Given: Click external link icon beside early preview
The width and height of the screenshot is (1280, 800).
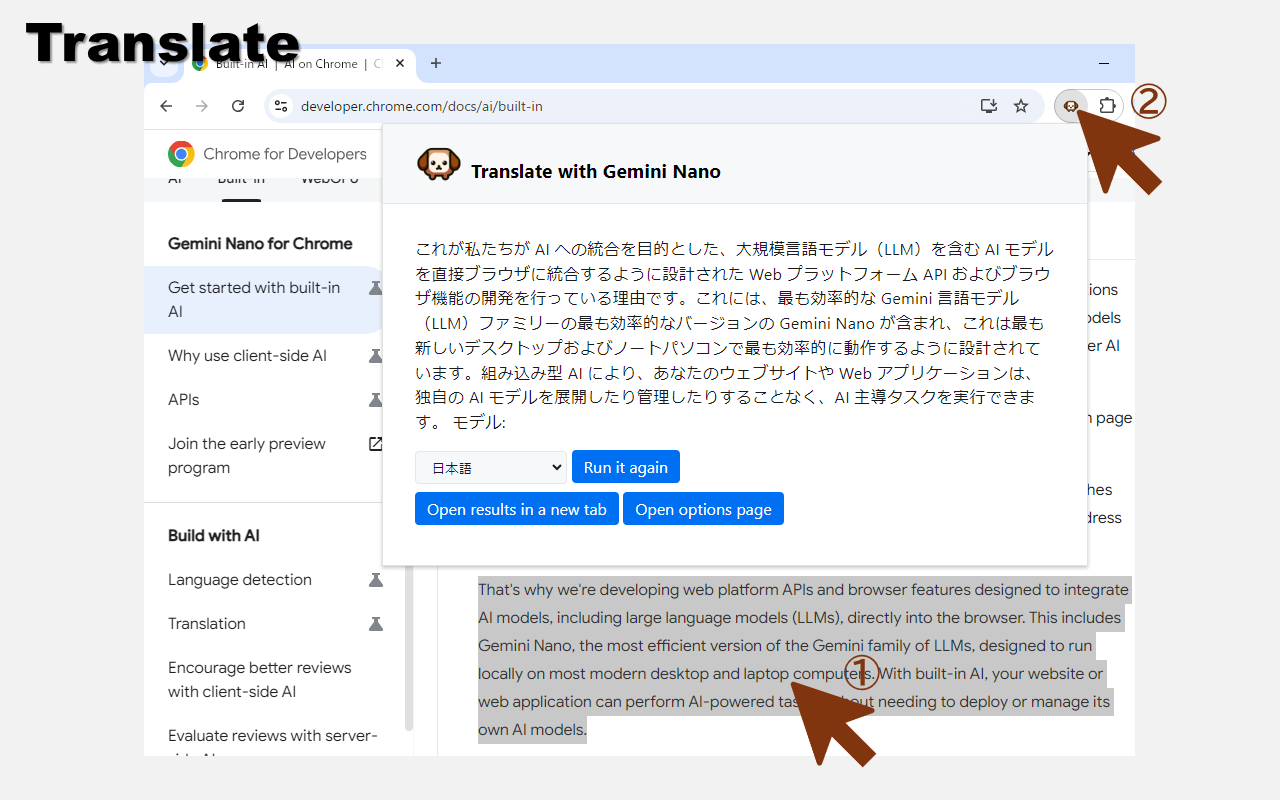Looking at the screenshot, I should point(376,443).
